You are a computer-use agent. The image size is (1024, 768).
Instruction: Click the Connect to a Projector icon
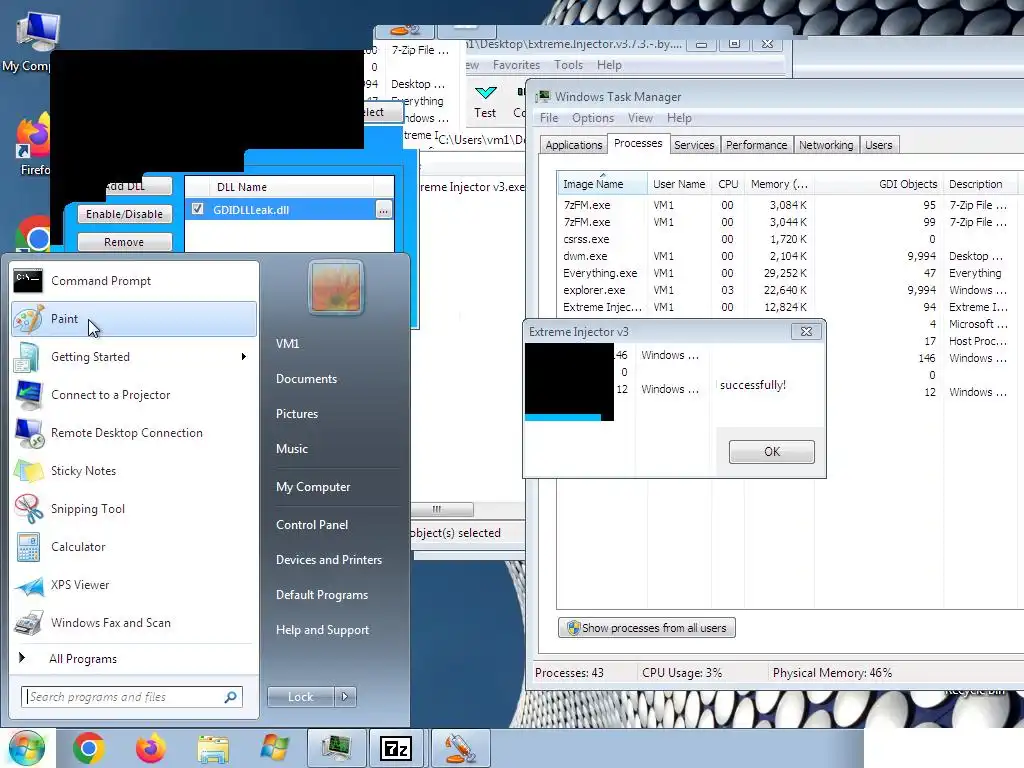(29, 395)
